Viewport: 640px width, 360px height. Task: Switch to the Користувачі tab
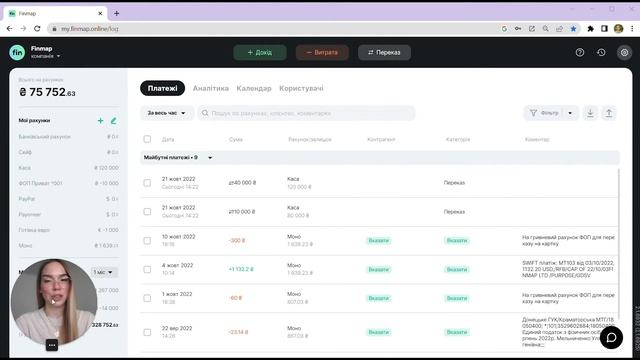pos(301,88)
